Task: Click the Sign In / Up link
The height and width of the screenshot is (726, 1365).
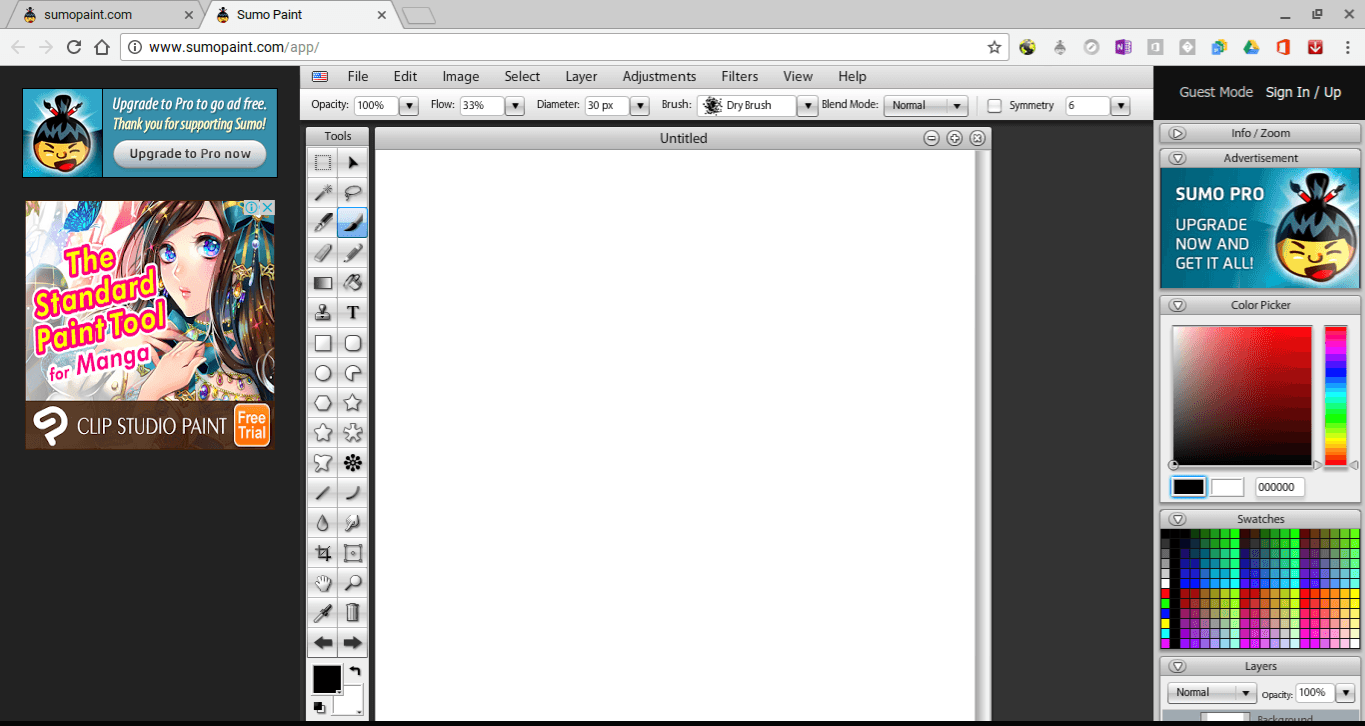Action: coord(1303,92)
